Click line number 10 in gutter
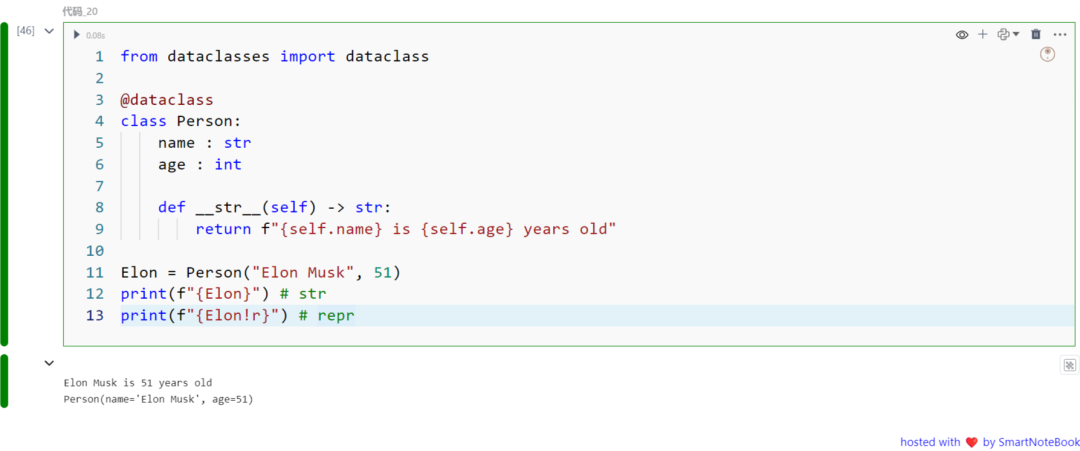The width and height of the screenshot is (1080, 451). (x=95, y=251)
